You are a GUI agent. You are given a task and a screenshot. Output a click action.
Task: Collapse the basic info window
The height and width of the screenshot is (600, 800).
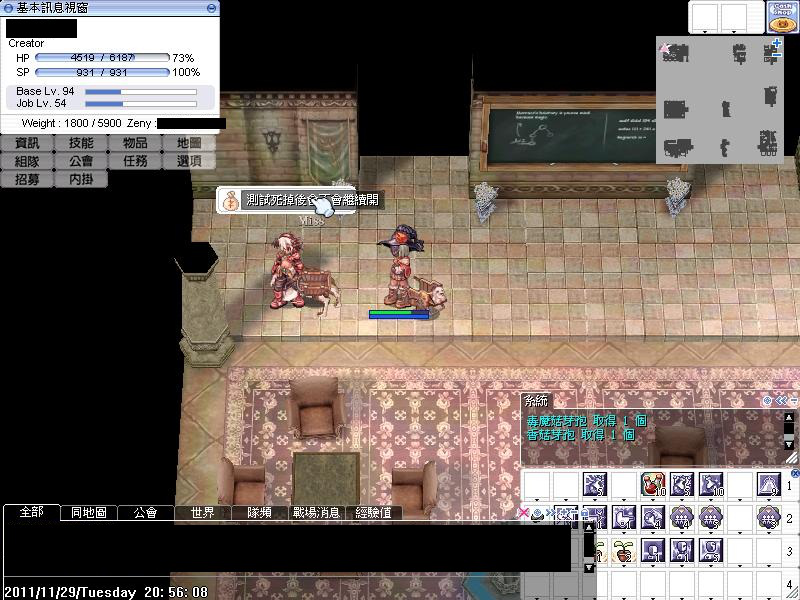click(x=210, y=8)
